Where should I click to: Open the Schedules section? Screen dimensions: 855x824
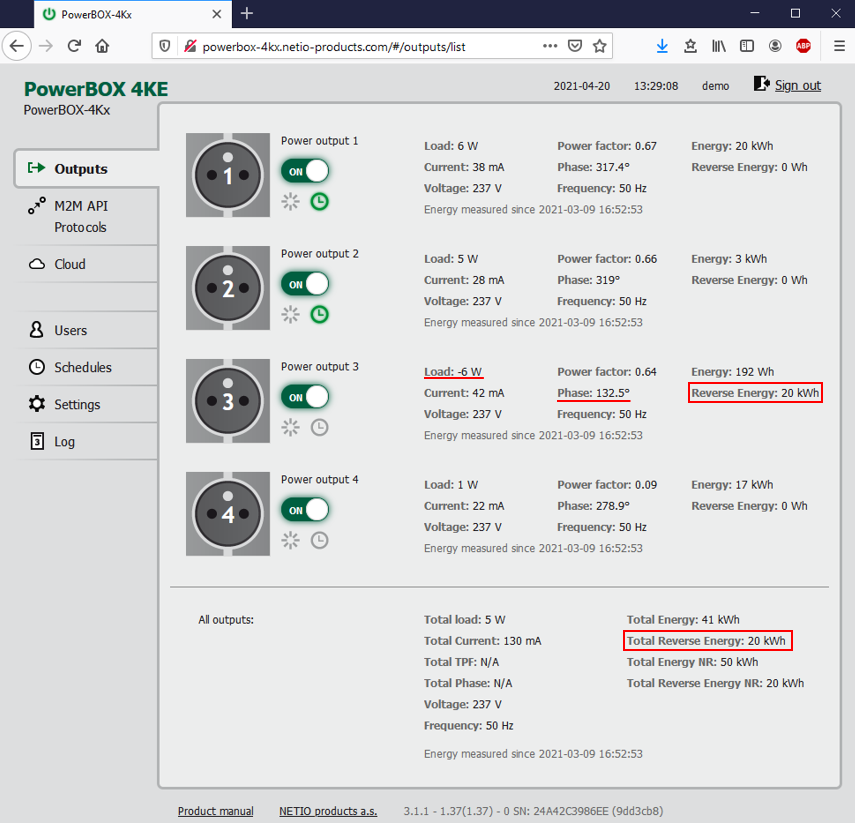pos(87,368)
